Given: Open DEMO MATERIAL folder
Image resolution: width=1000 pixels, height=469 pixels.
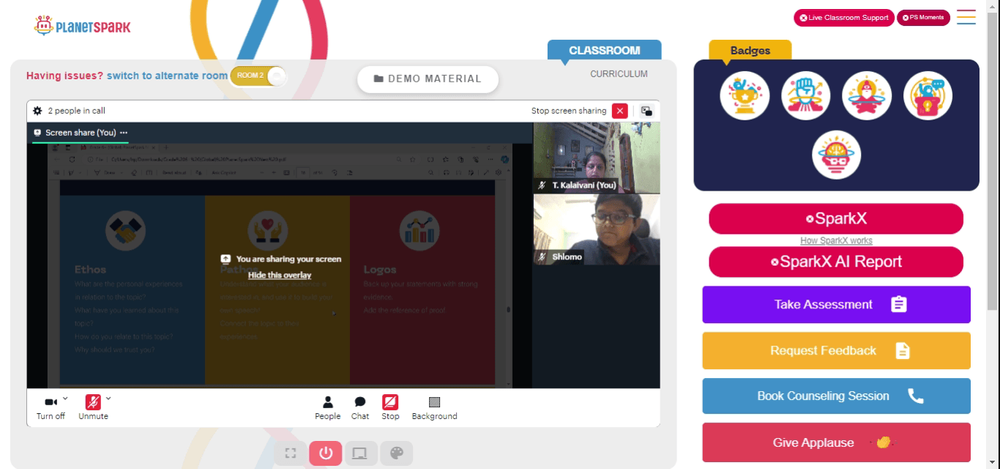Looking at the screenshot, I should click(x=428, y=79).
